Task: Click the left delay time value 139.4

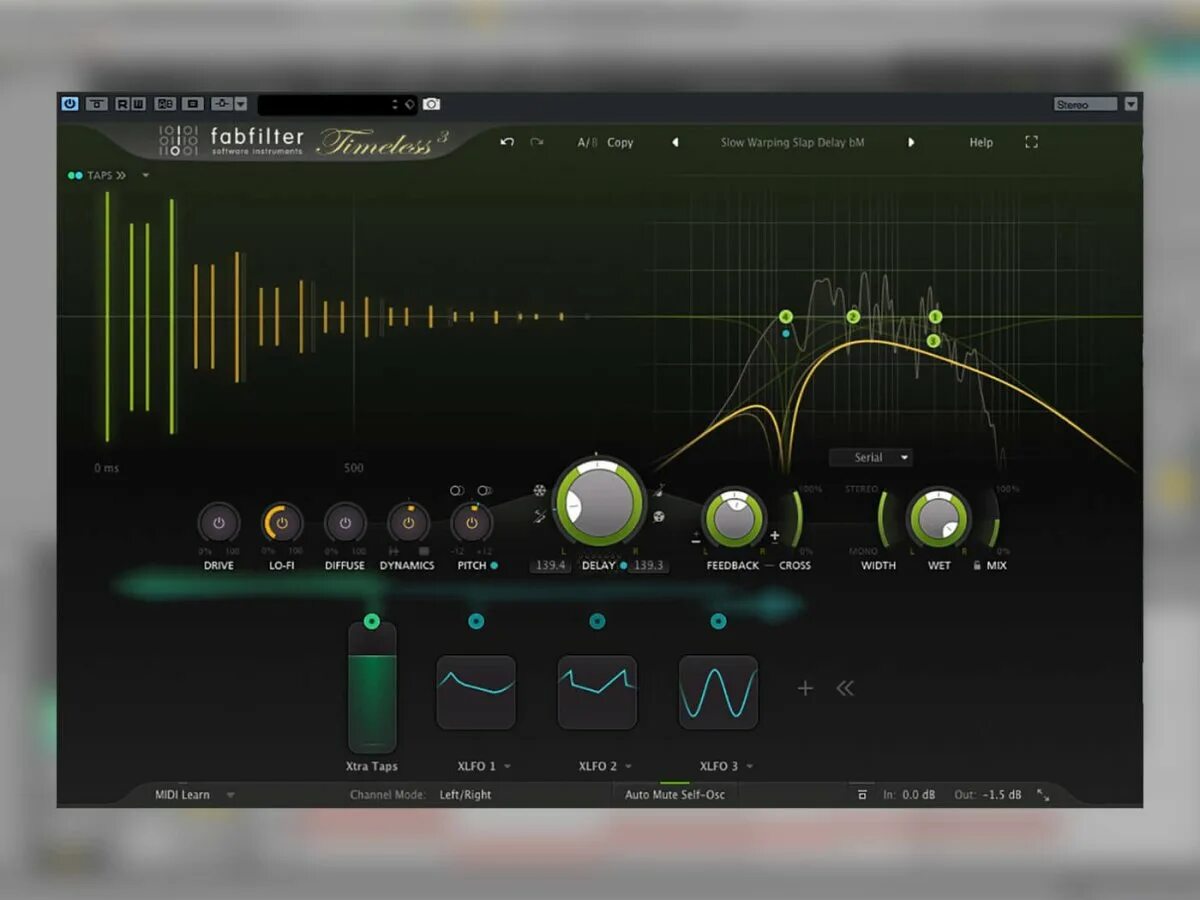Action: point(551,566)
